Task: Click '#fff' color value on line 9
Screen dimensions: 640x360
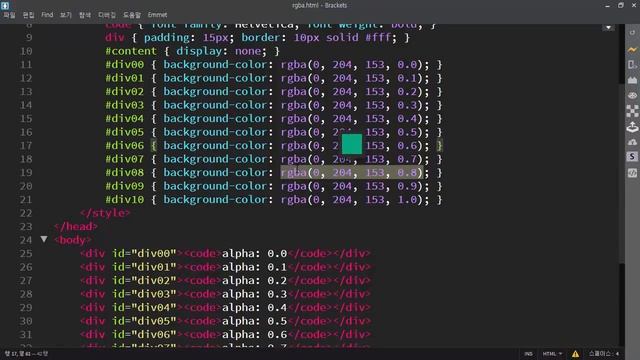Action: point(378,38)
